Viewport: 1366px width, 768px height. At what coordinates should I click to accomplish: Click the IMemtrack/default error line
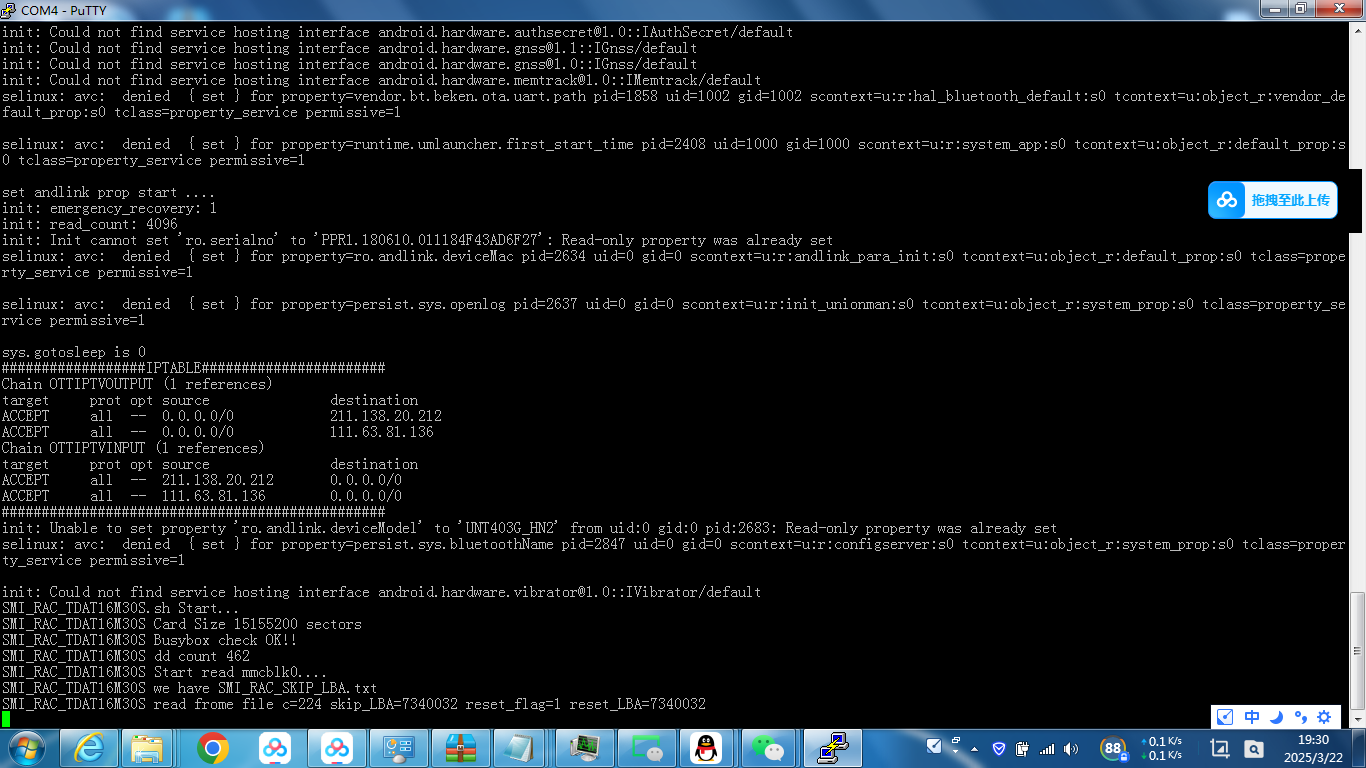381,80
